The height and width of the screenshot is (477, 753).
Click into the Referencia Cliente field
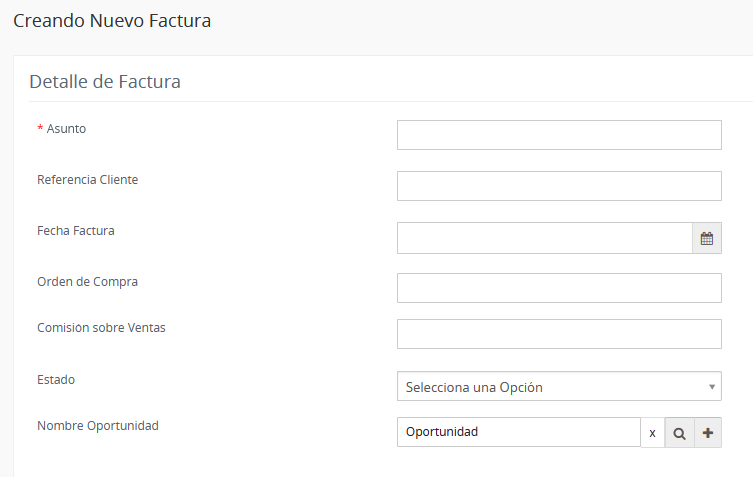[x=559, y=186]
